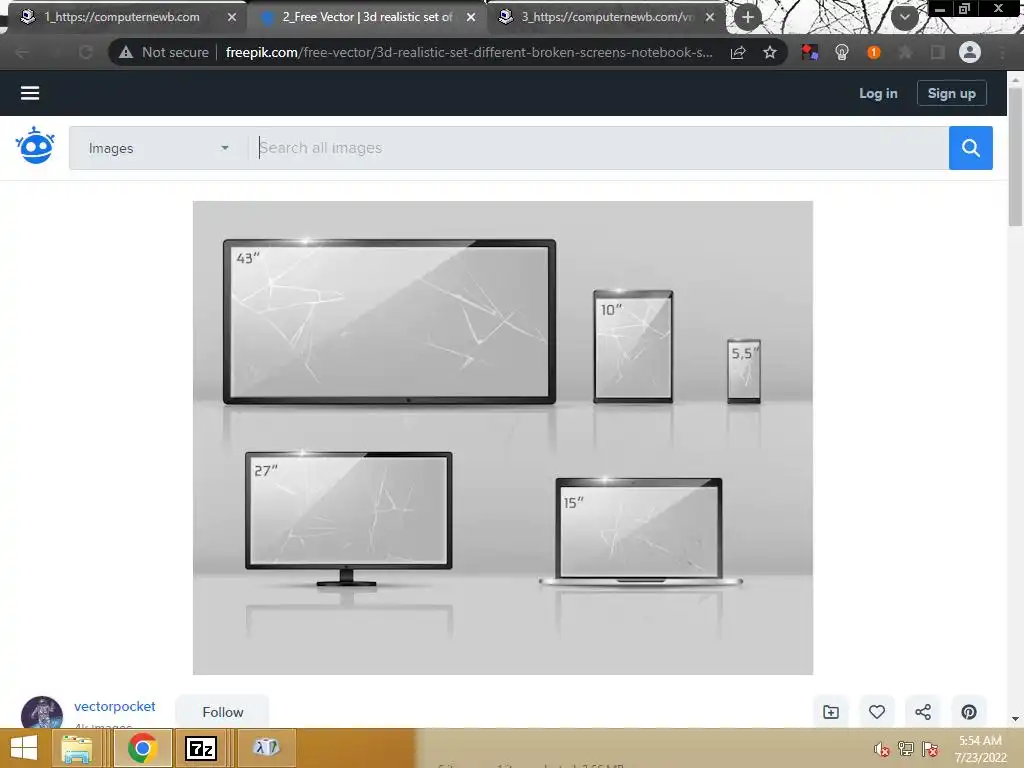Click the page vertical scrollbar thumb

pos(1016,157)
